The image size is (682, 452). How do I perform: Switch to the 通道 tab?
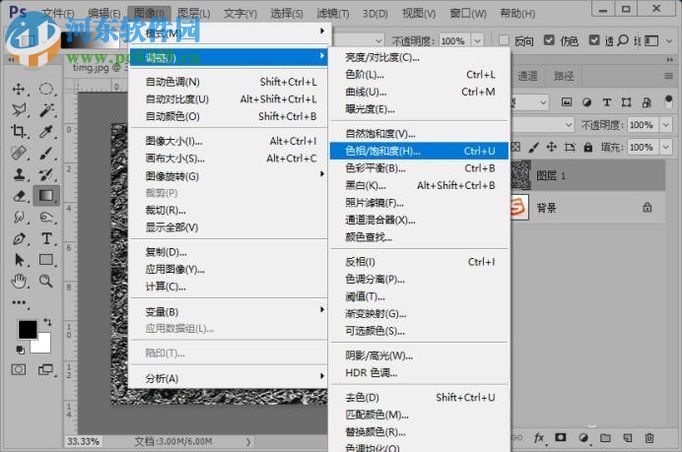click(x=527, y=76)
